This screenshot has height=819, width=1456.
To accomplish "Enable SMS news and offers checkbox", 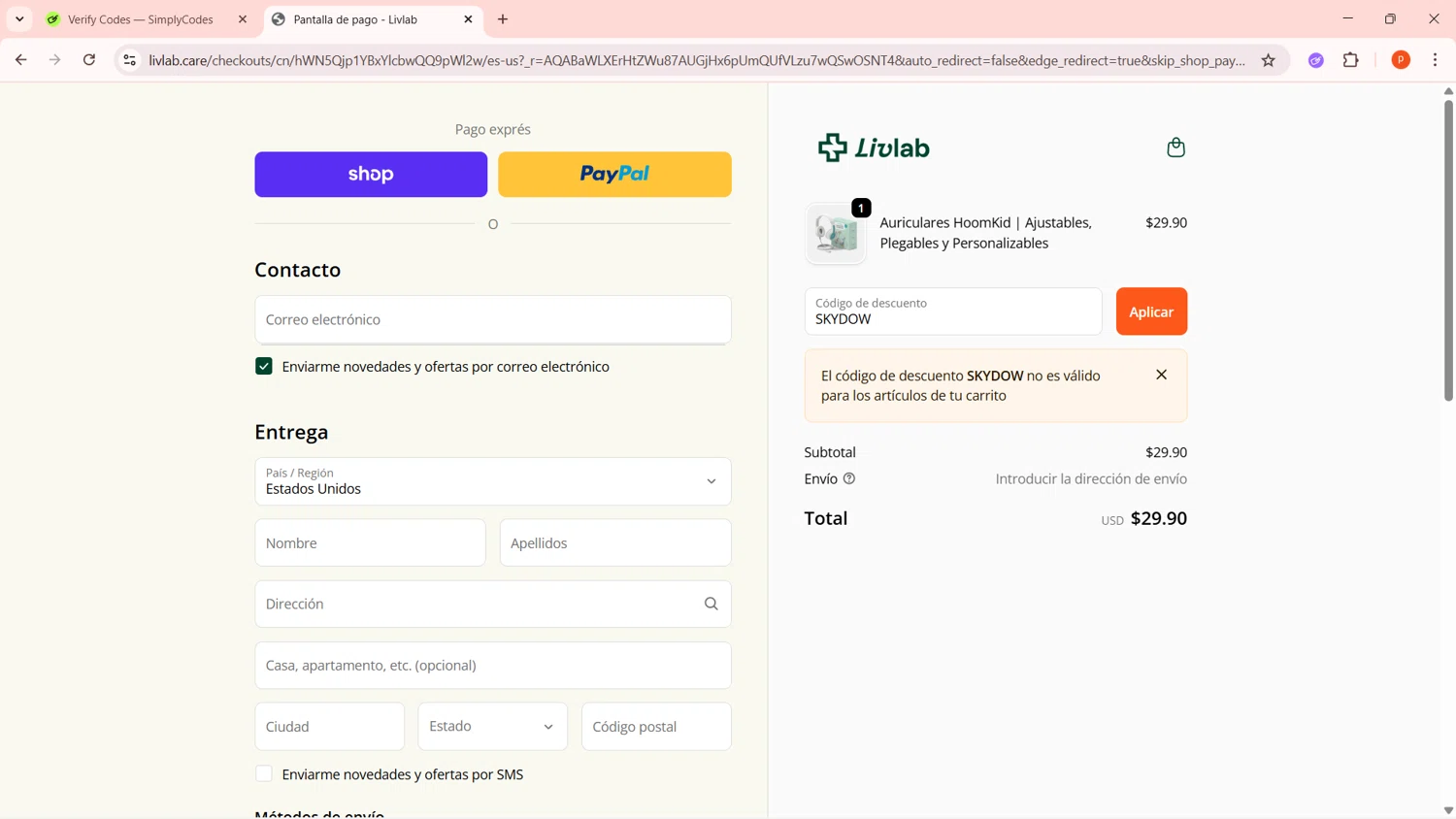I will [264, 773].
